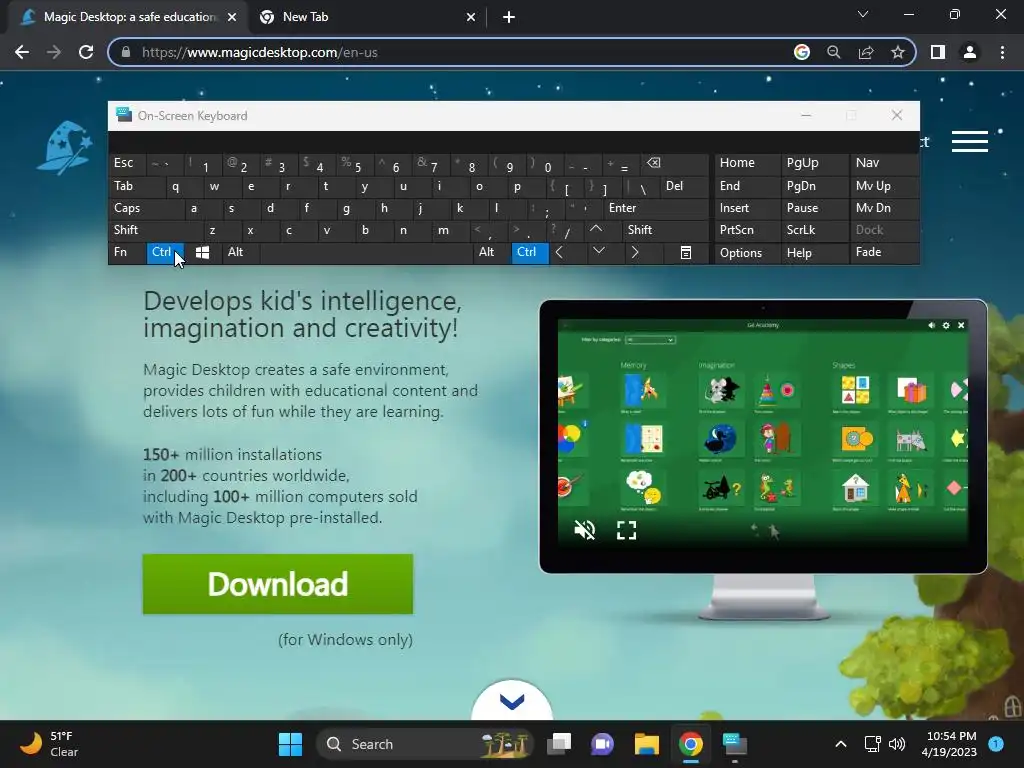Open the zoom magnifier in address bar
This screenshot has width=1024, height=768.
[833, 52]
